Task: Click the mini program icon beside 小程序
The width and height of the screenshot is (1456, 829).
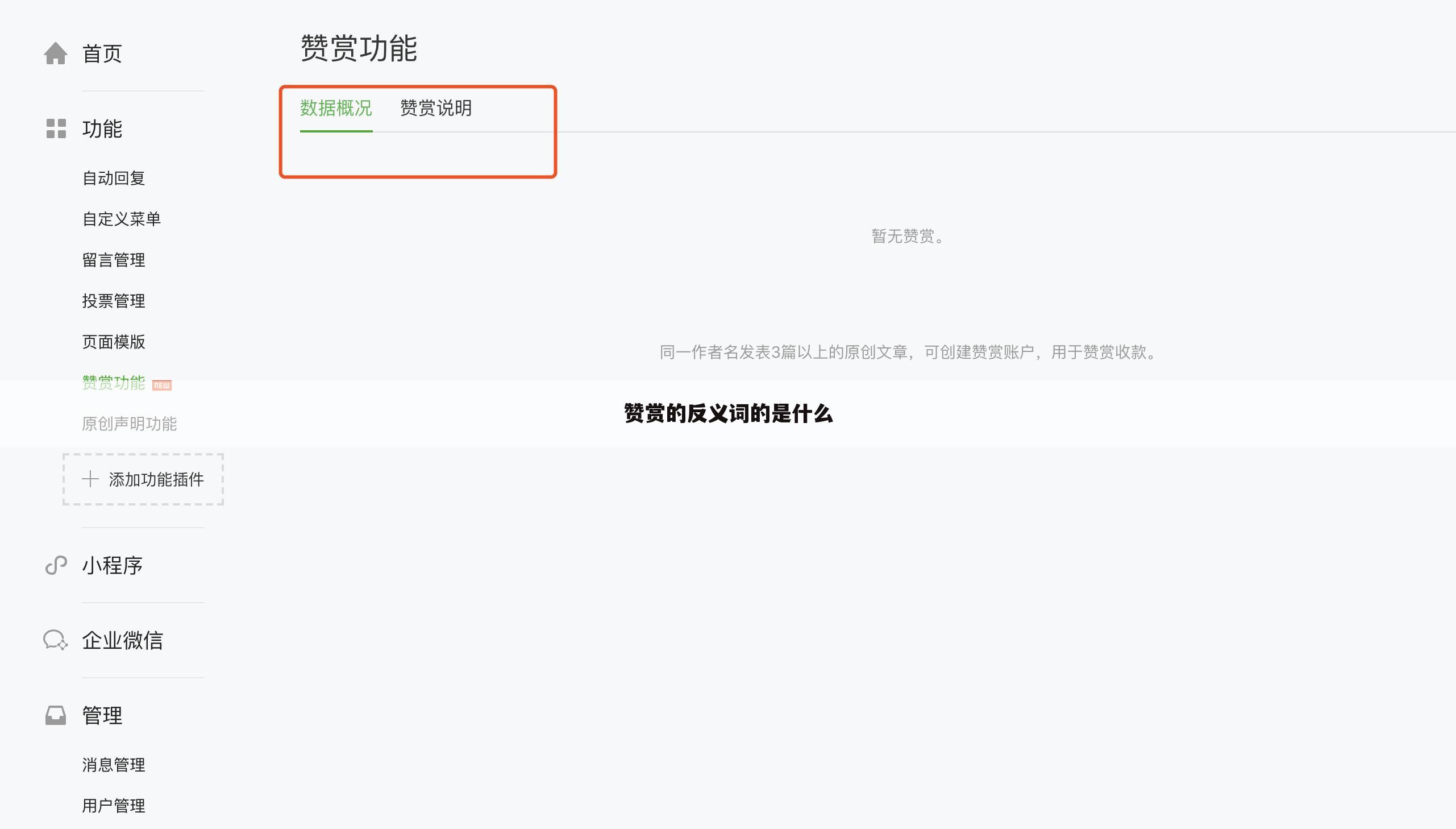Action: (x=56, y=565)
